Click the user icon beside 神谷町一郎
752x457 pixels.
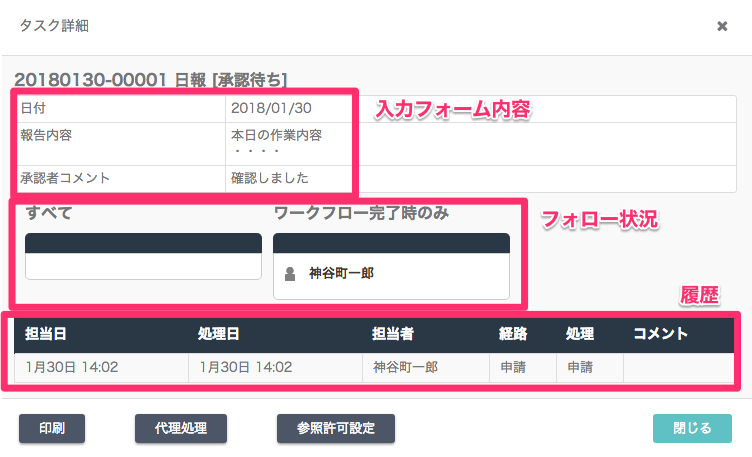tap(290, 274)
